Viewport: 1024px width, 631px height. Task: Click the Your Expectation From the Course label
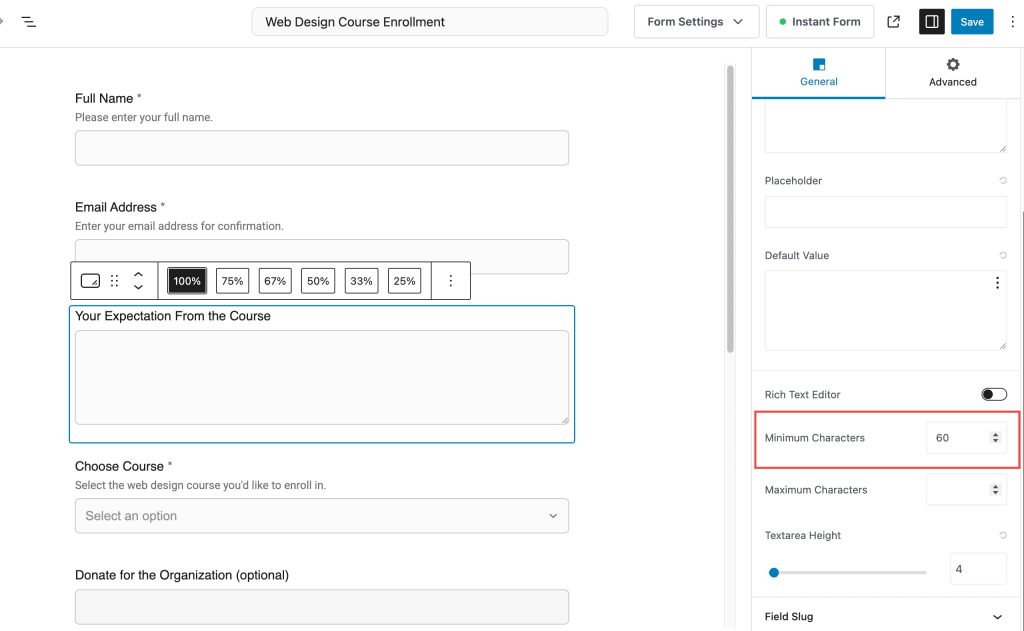172,316
